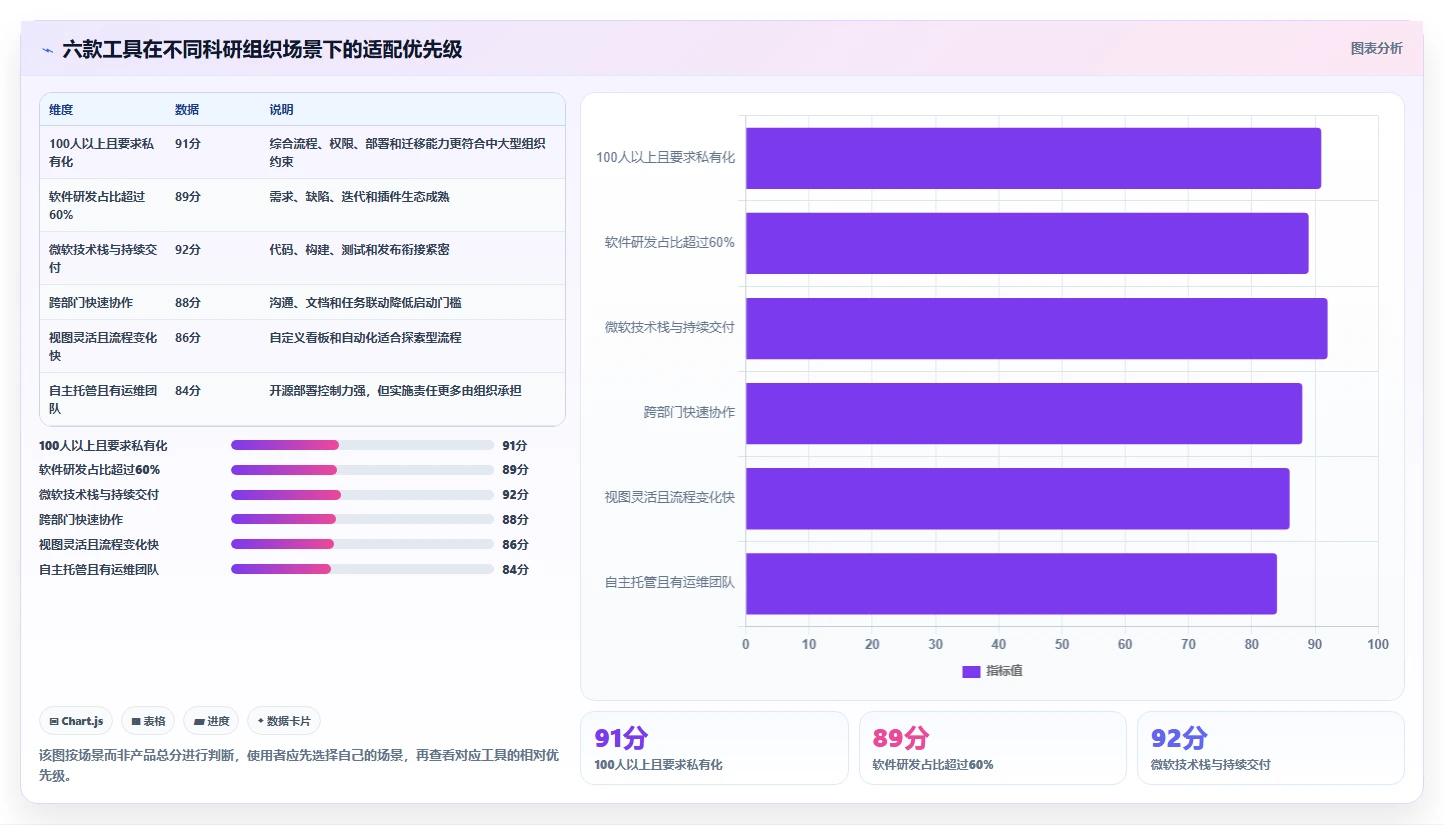The height and width of the screenshot is (825, 1444).
Task: Click description 自定义看板和自动化适合探索型流程
Action: [365, 337]
